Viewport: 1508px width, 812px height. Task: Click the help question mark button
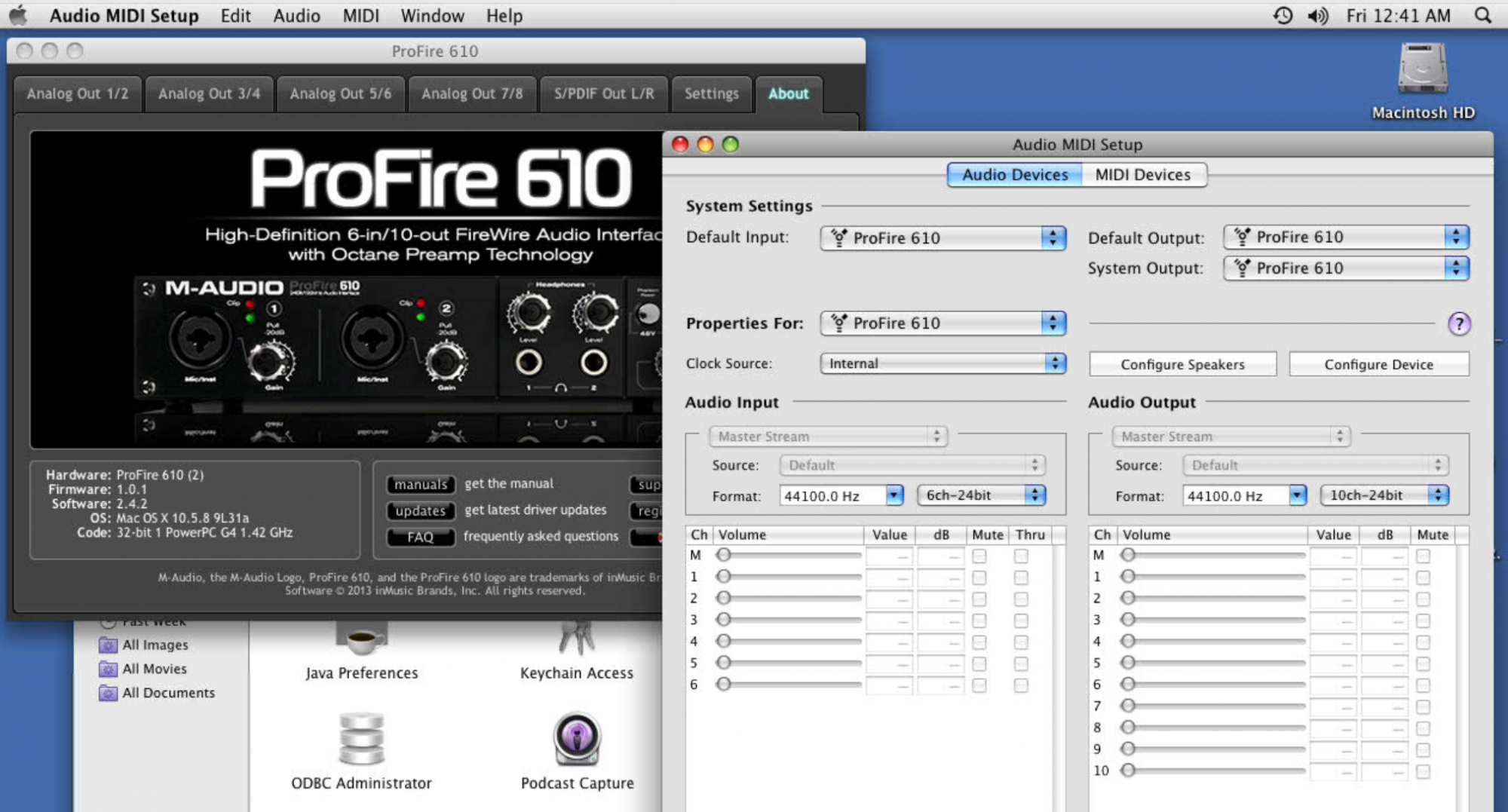[x=1459, y=324]
